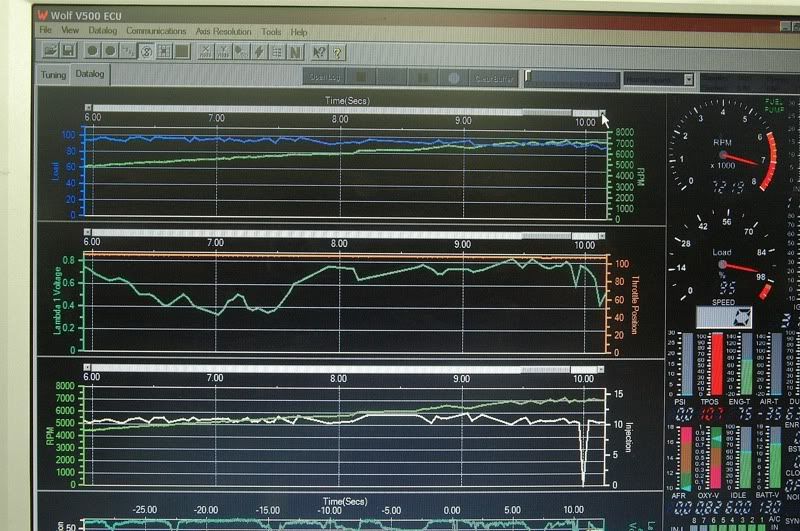Click the lightning bolt toolbar icon

(x=259, y=52)
